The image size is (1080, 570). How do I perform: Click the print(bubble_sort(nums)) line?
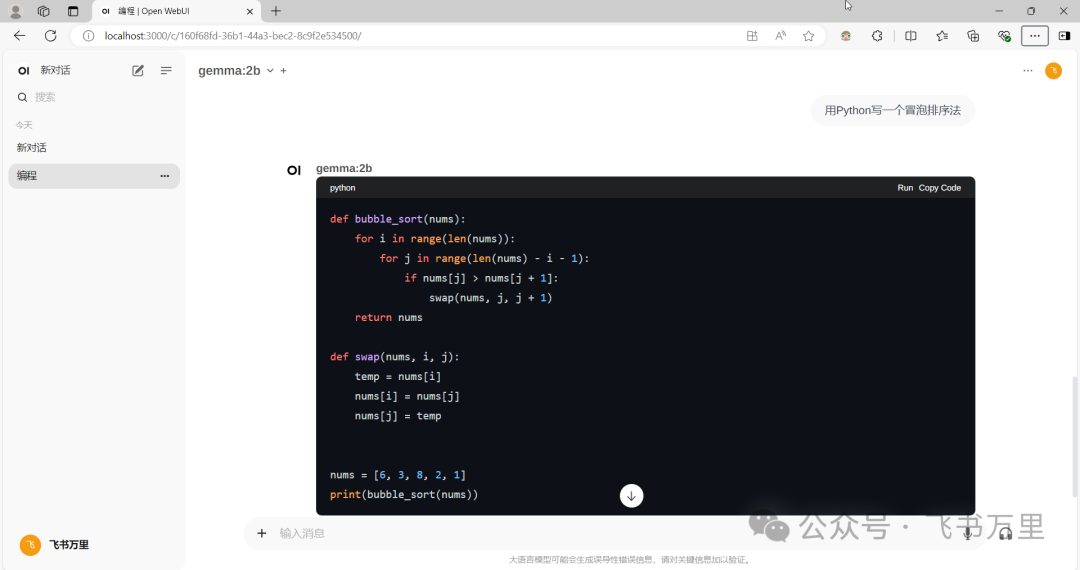[404, 494]
